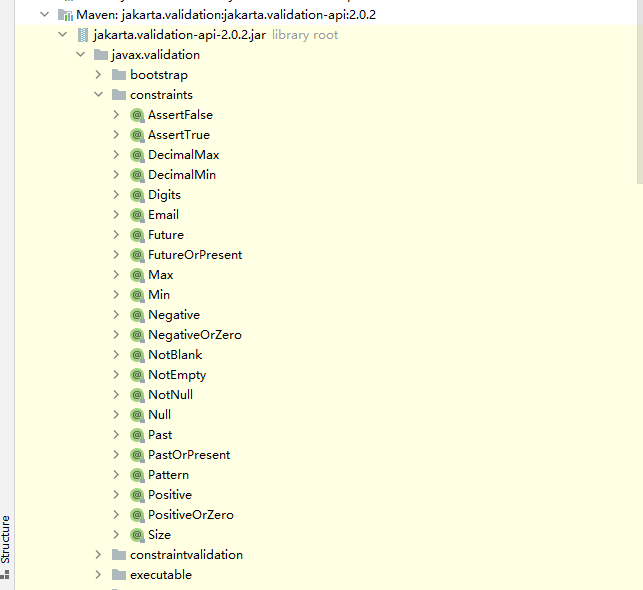
Task: Click the bootstrap folder icon
Action: coord(119,75)
